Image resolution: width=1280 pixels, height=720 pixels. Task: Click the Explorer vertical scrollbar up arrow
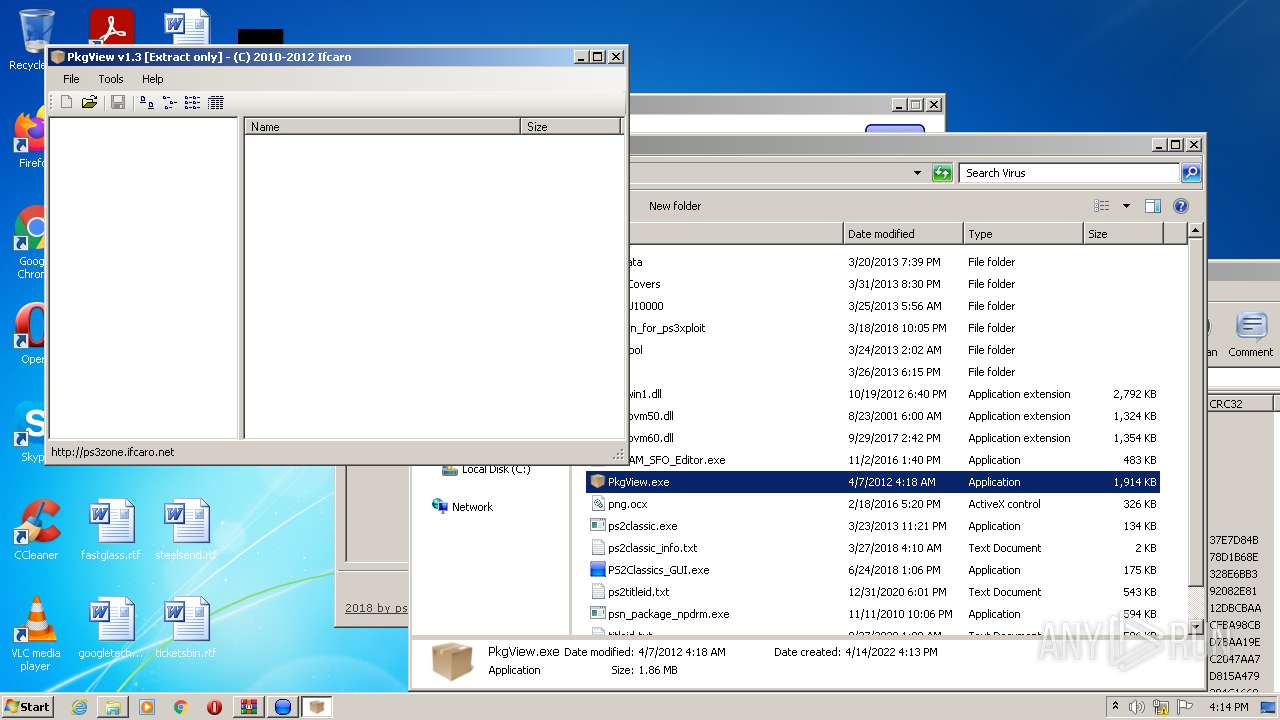pyautogui.click(x=1195, y=232)
